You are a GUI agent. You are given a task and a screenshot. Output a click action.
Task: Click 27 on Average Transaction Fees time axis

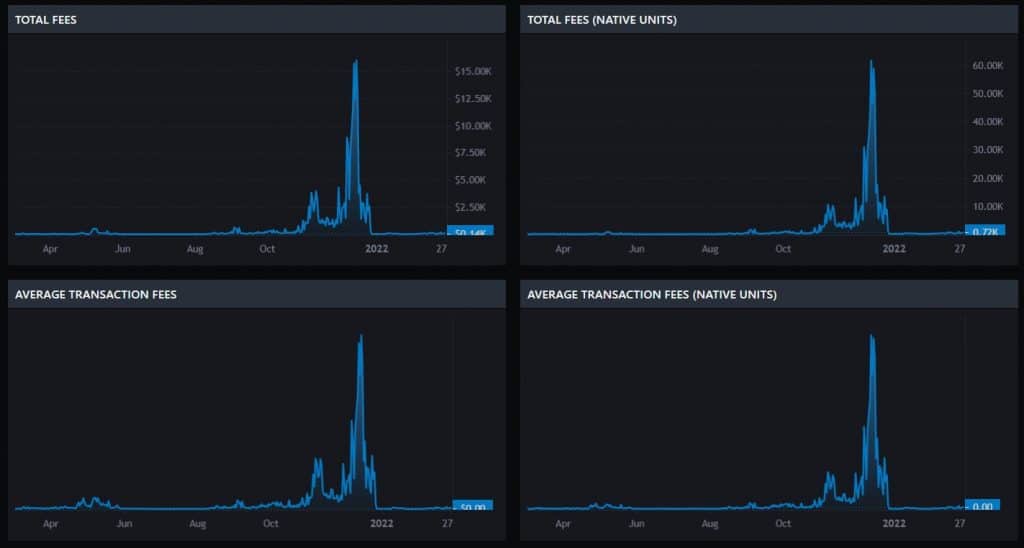pyautogui.click(x=447, y=523)
